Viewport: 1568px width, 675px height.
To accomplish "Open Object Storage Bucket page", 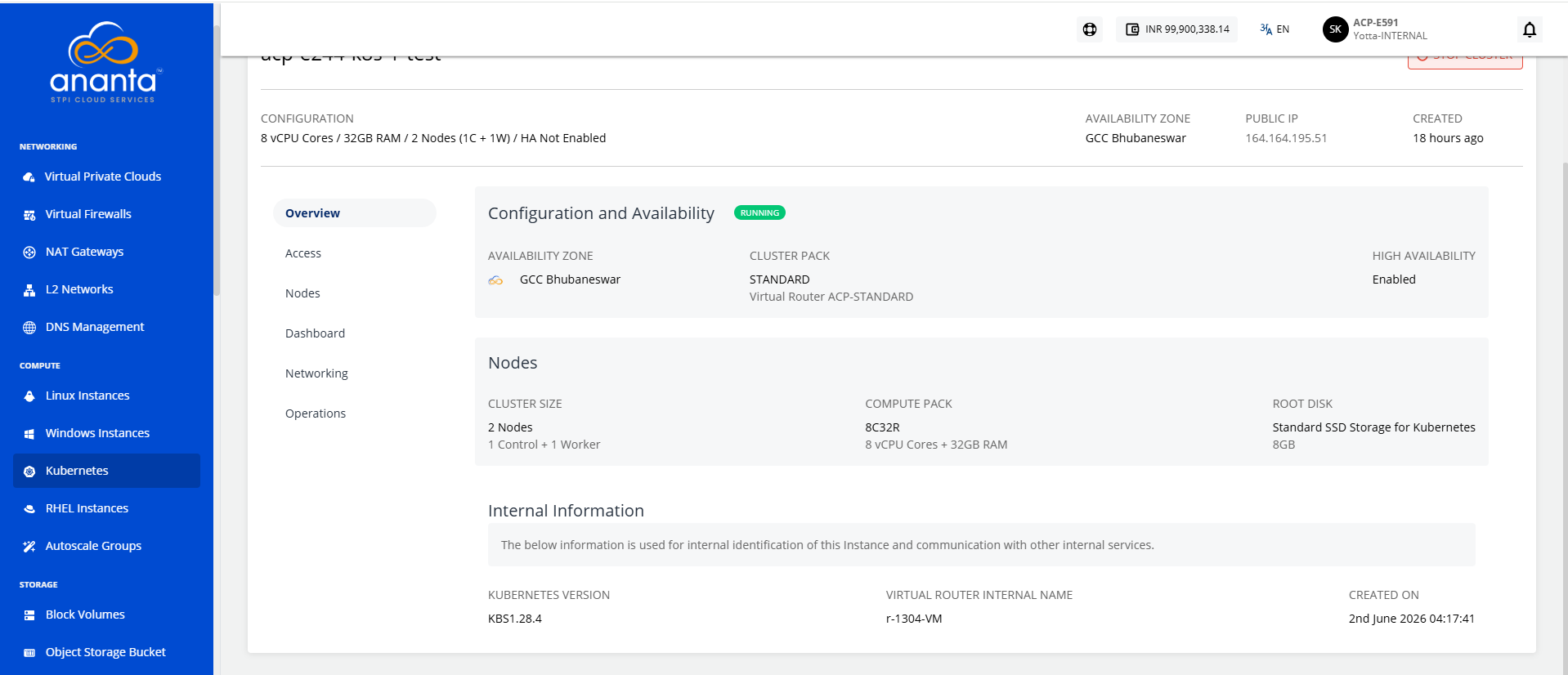I will tap(106, 652).
